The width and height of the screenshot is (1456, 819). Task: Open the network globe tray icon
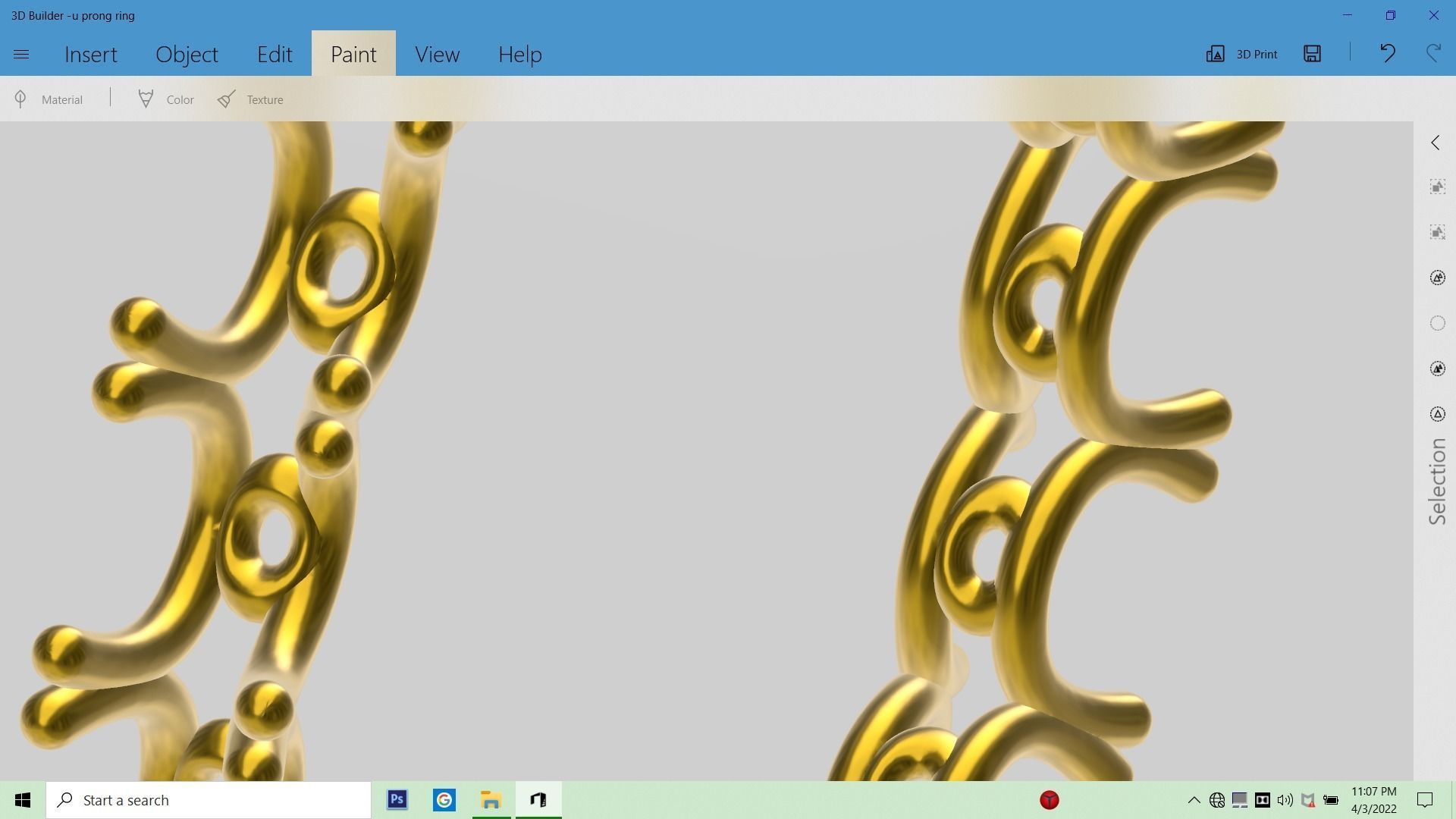click(1217, 800)
